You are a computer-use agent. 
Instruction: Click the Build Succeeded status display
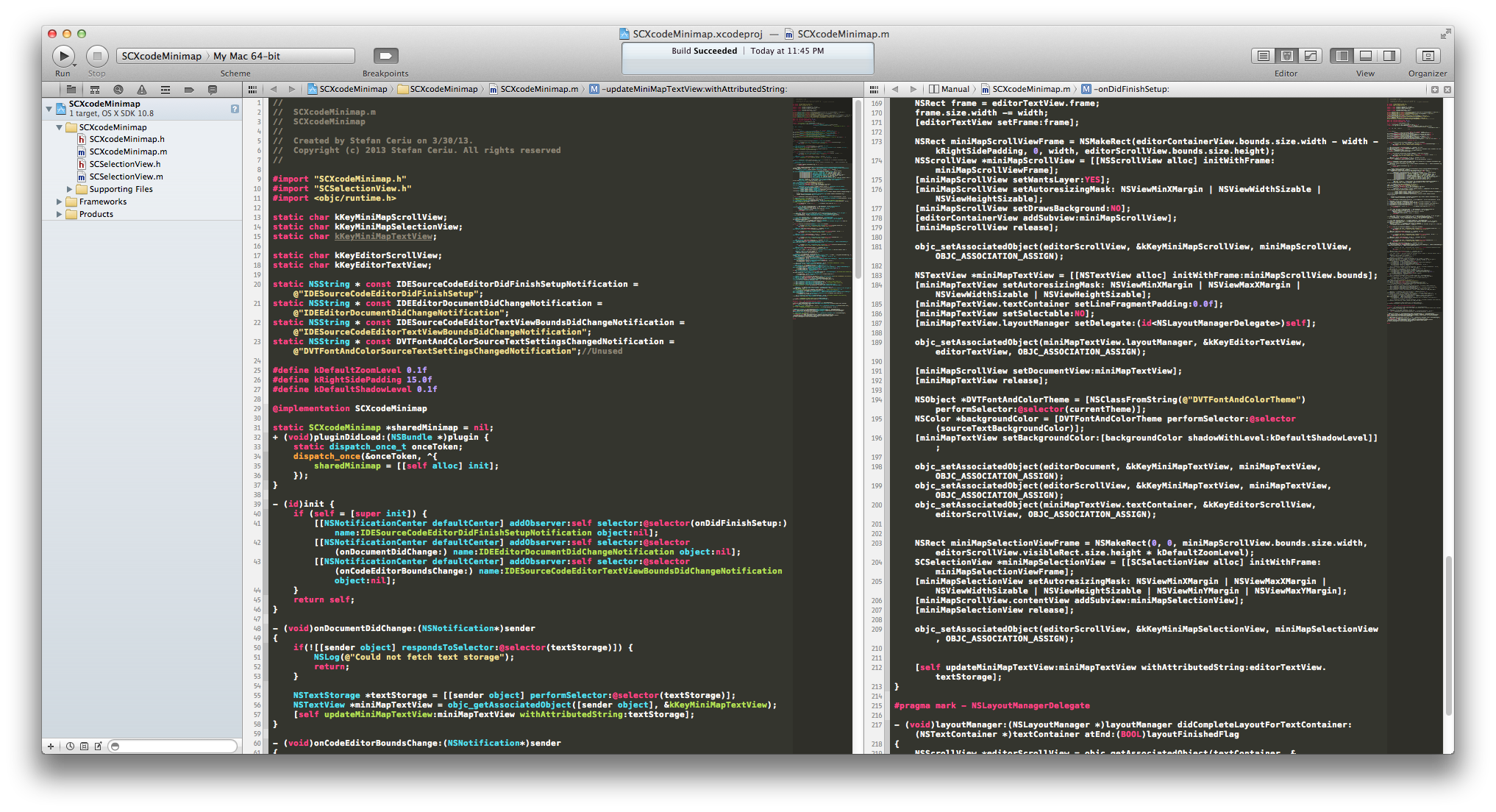coord(747,57)
